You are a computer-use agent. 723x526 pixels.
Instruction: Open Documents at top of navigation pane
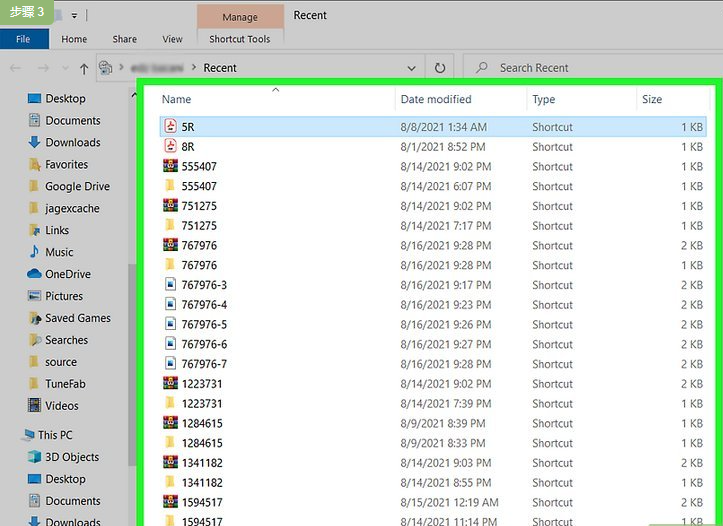coord(64,121)
